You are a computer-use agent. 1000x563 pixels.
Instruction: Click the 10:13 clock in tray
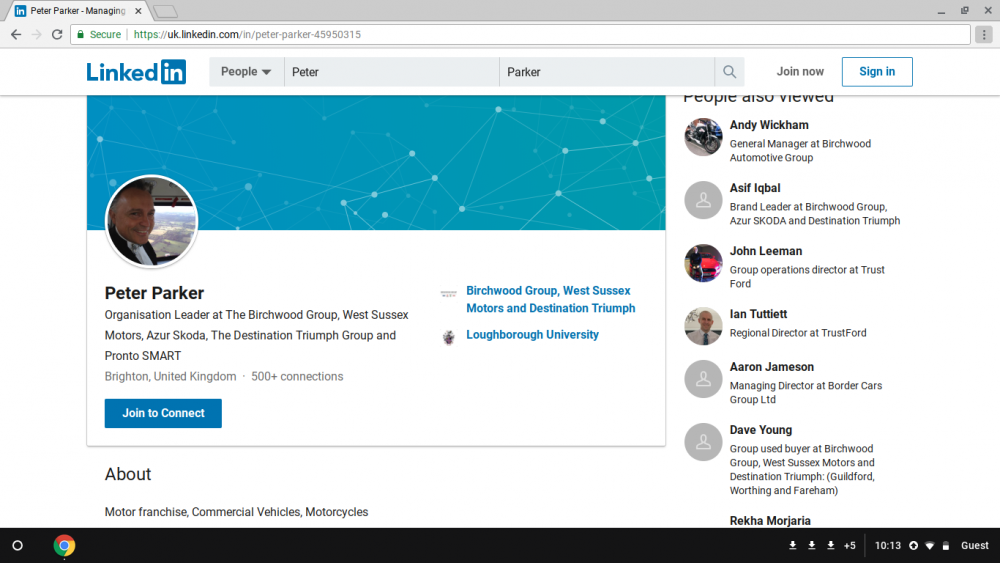pyautogui.click(x=888, y=546)
